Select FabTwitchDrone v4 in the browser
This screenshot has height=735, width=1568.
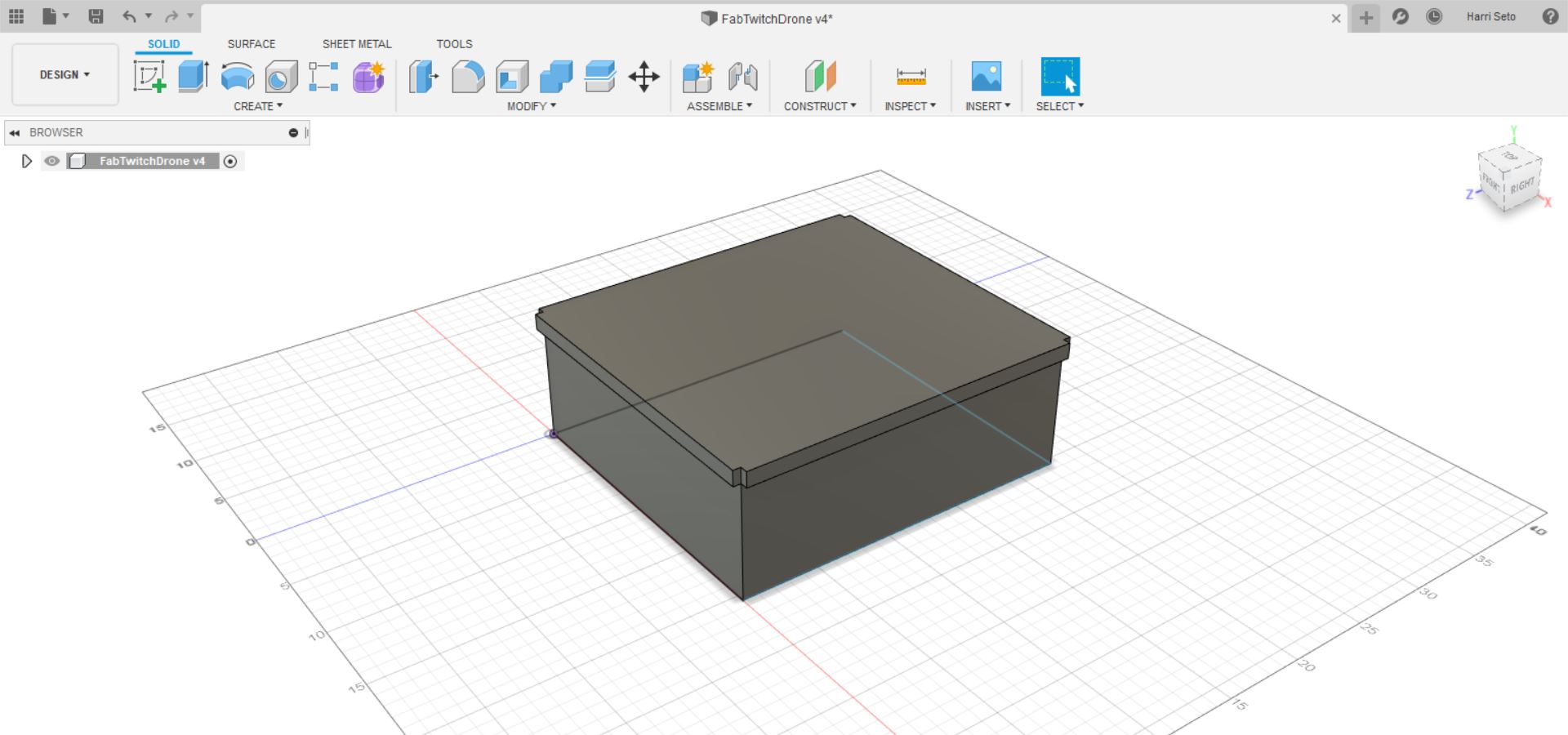point(152,161)
